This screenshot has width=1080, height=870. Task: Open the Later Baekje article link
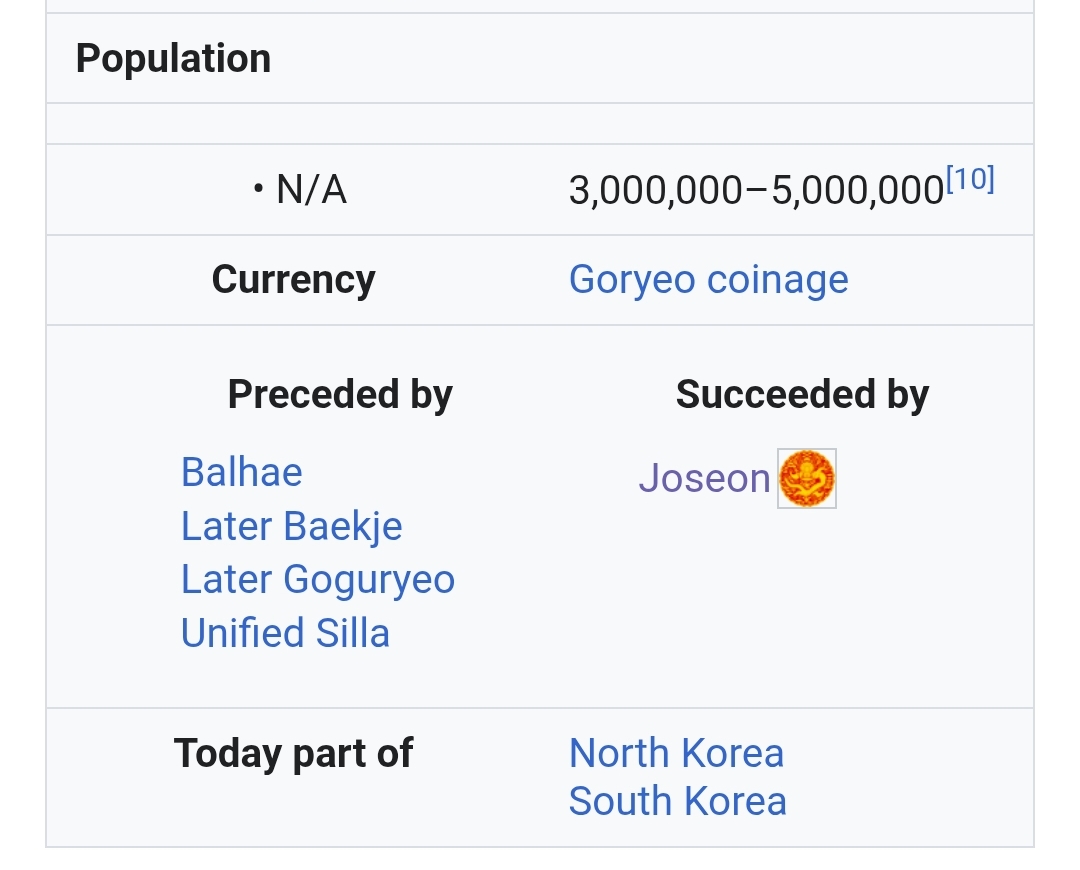tap(291, 526)
